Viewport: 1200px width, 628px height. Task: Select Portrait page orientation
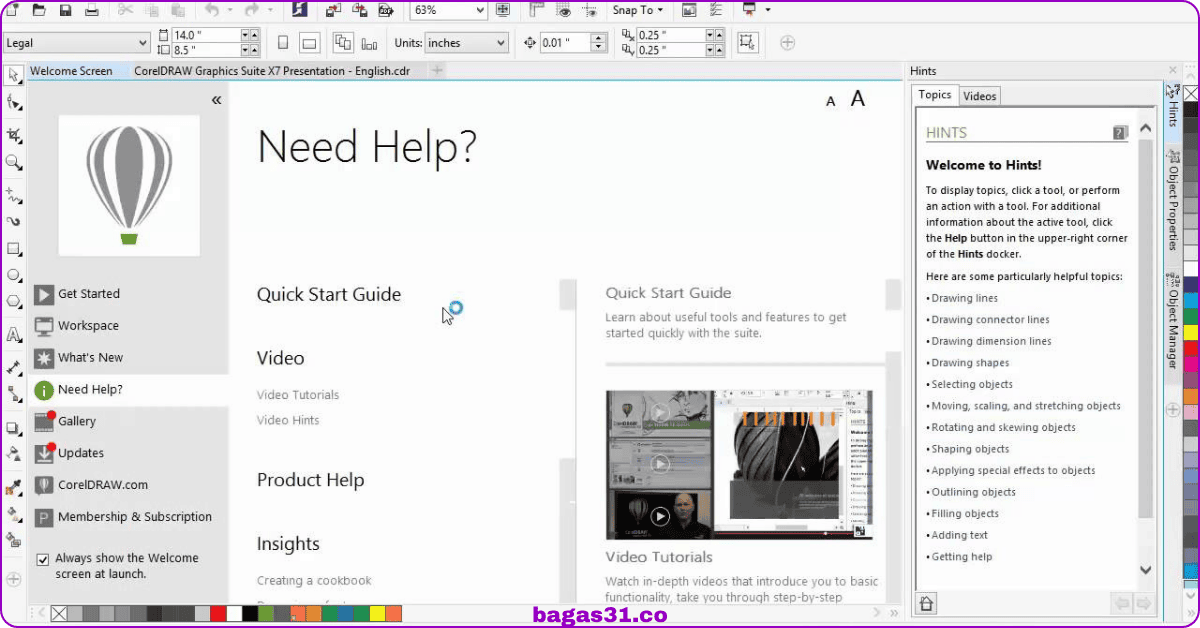283,42
